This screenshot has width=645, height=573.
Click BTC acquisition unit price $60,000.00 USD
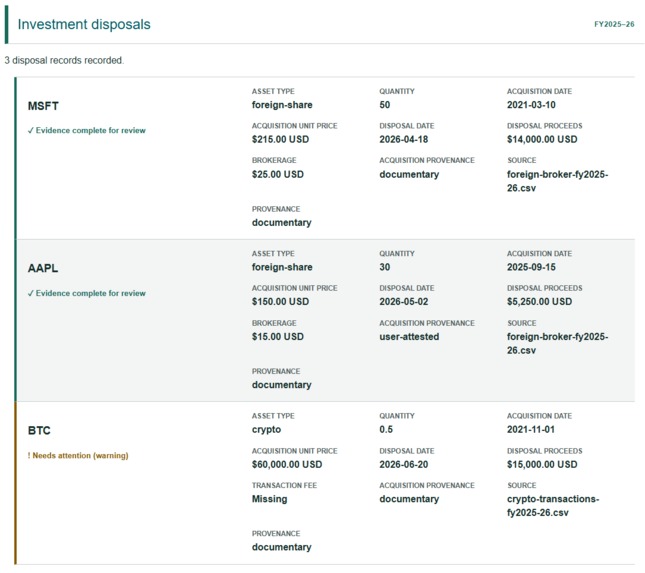pyautogui.click(x=287, y=465)
